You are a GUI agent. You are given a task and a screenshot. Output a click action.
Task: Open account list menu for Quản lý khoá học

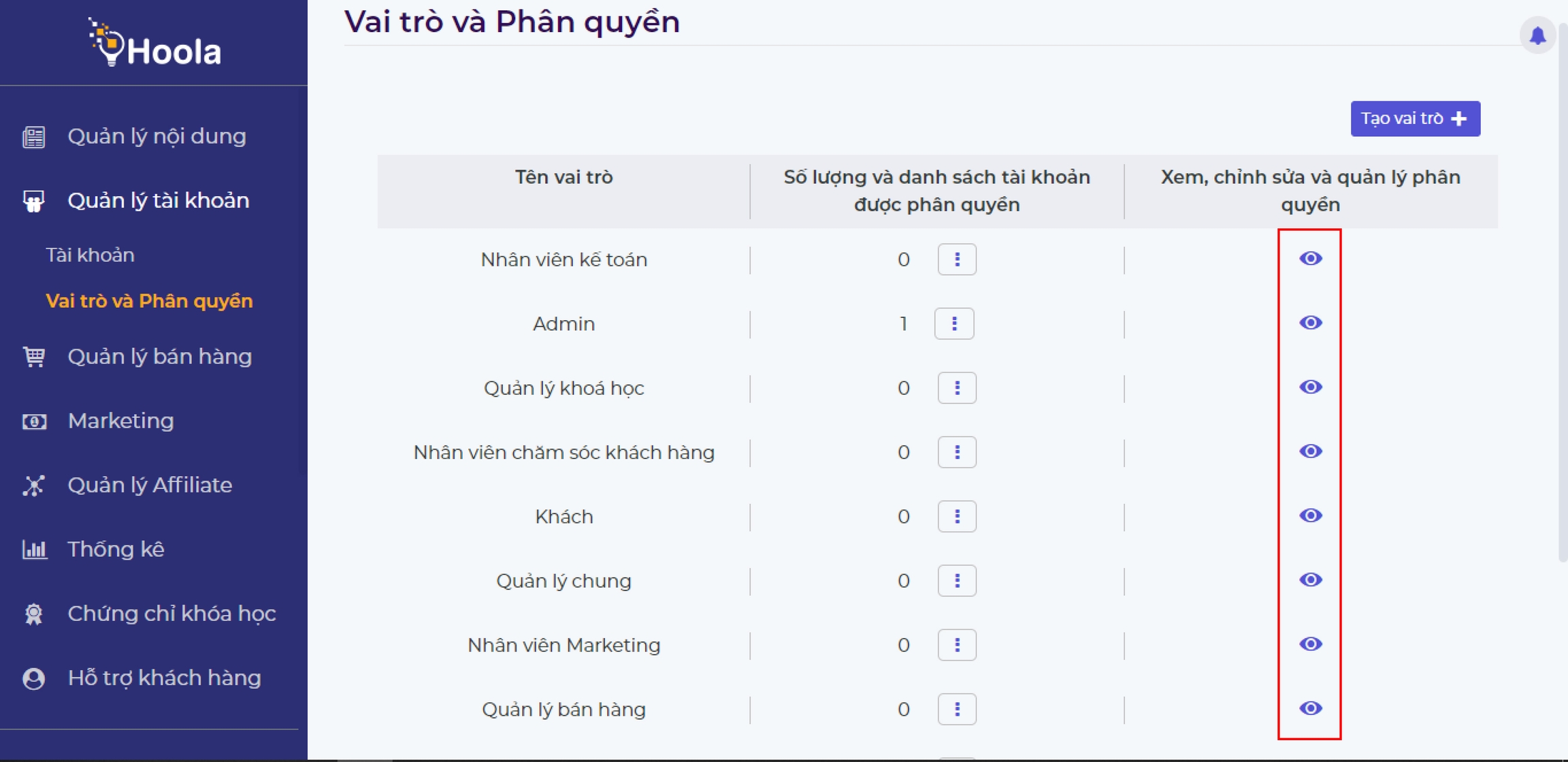pos(957,387)
